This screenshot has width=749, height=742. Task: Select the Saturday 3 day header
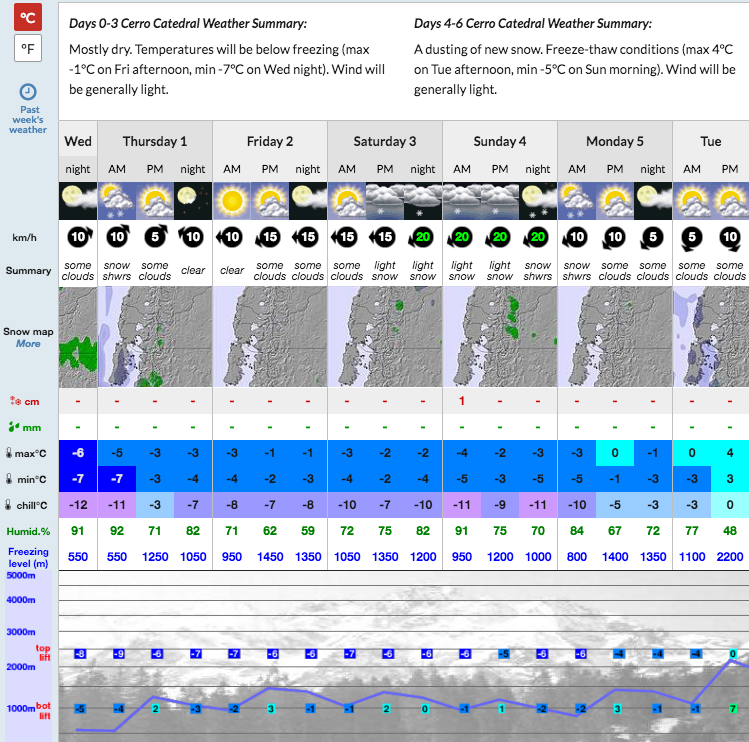[x=385, y=141]
